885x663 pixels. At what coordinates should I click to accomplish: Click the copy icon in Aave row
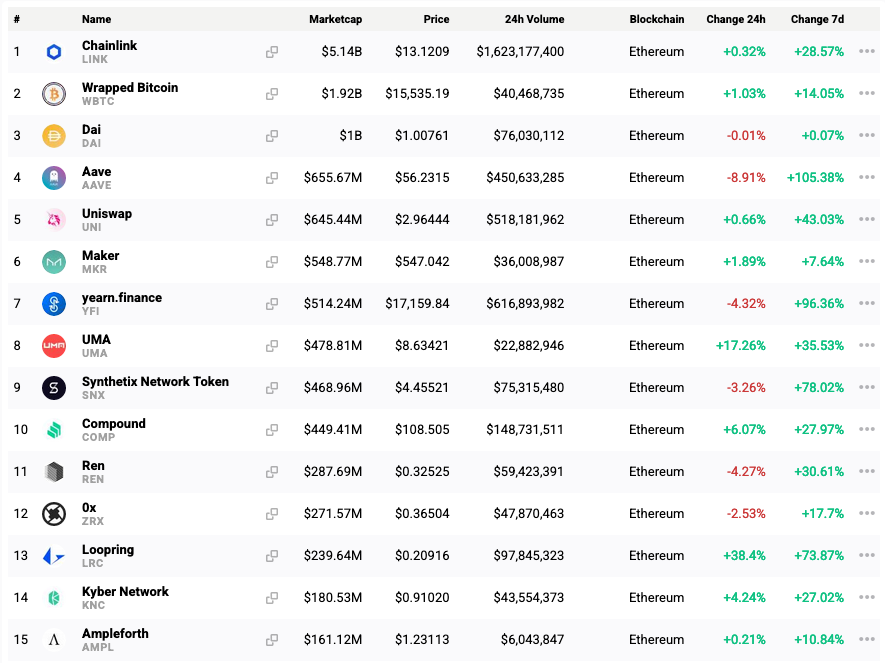[x=272, y=178]
